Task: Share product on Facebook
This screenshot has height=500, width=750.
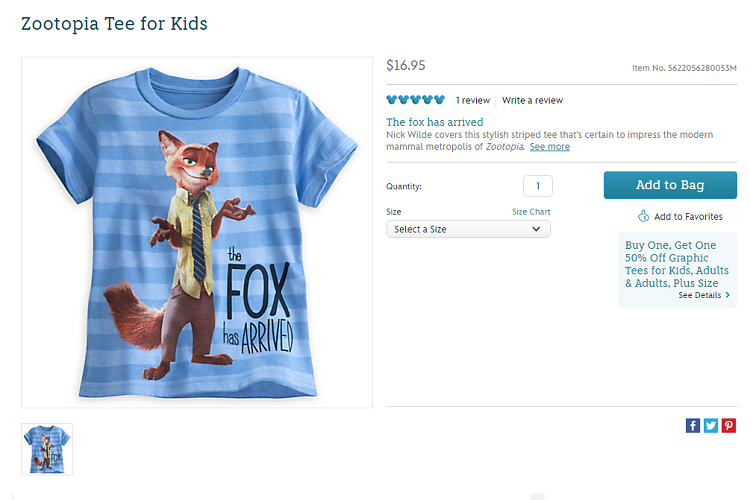Action: tap(693, 425)
